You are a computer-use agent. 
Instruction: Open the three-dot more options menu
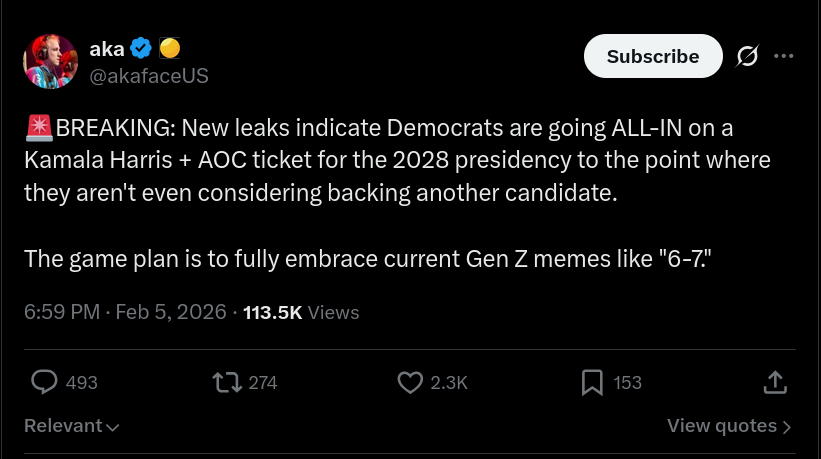784,57
